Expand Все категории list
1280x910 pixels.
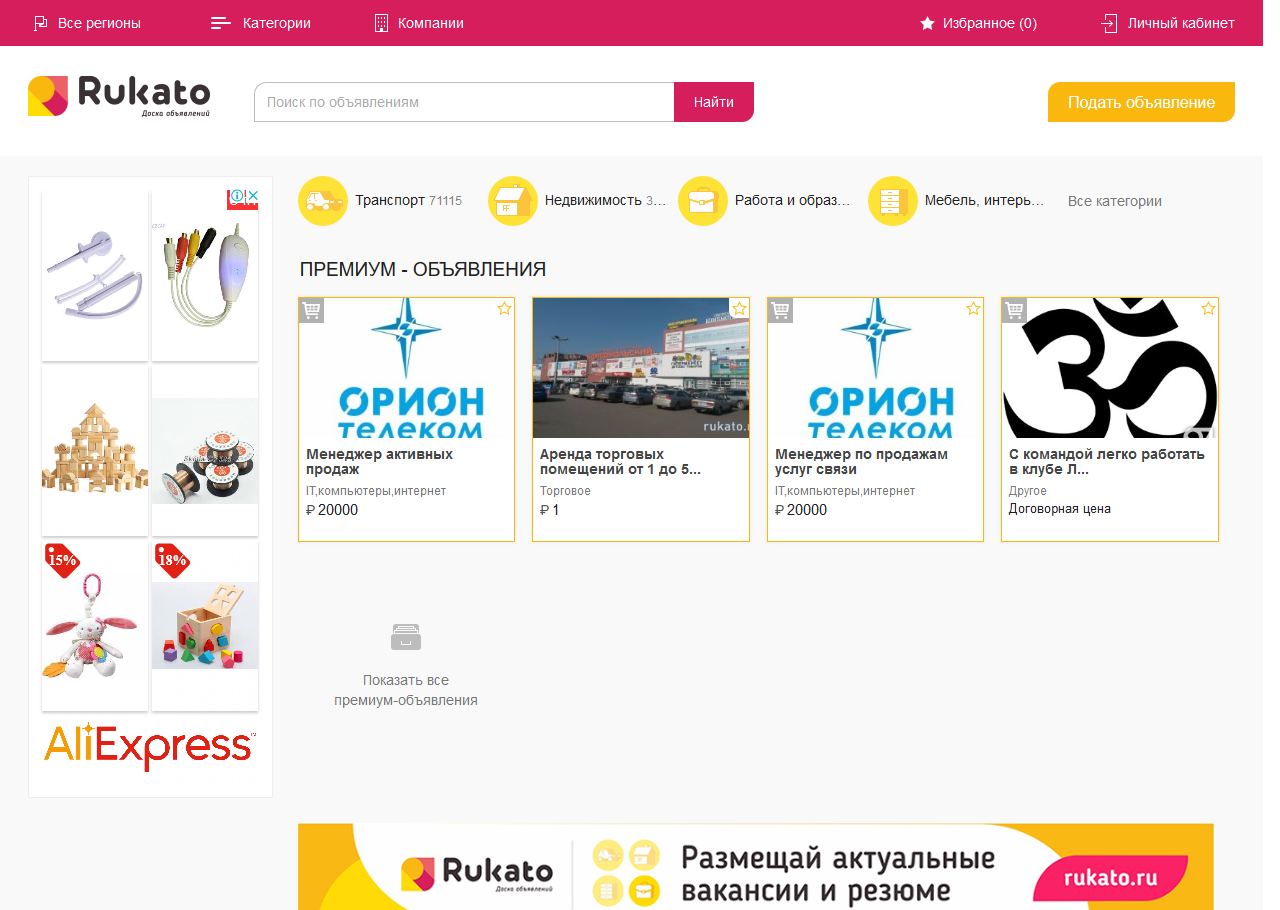coord(1114,201)
